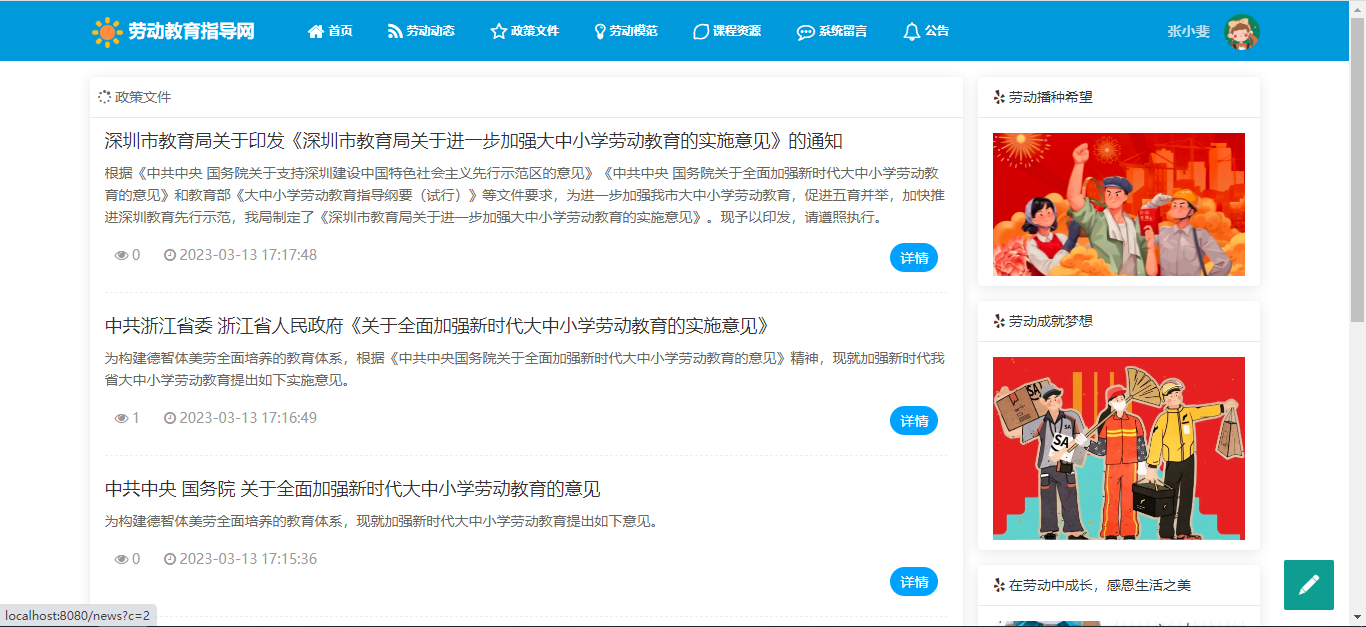Click clock icon beside 2023-03-13 17:15:36
This screenshot has width=1366, height=627.
click(170, 559)
